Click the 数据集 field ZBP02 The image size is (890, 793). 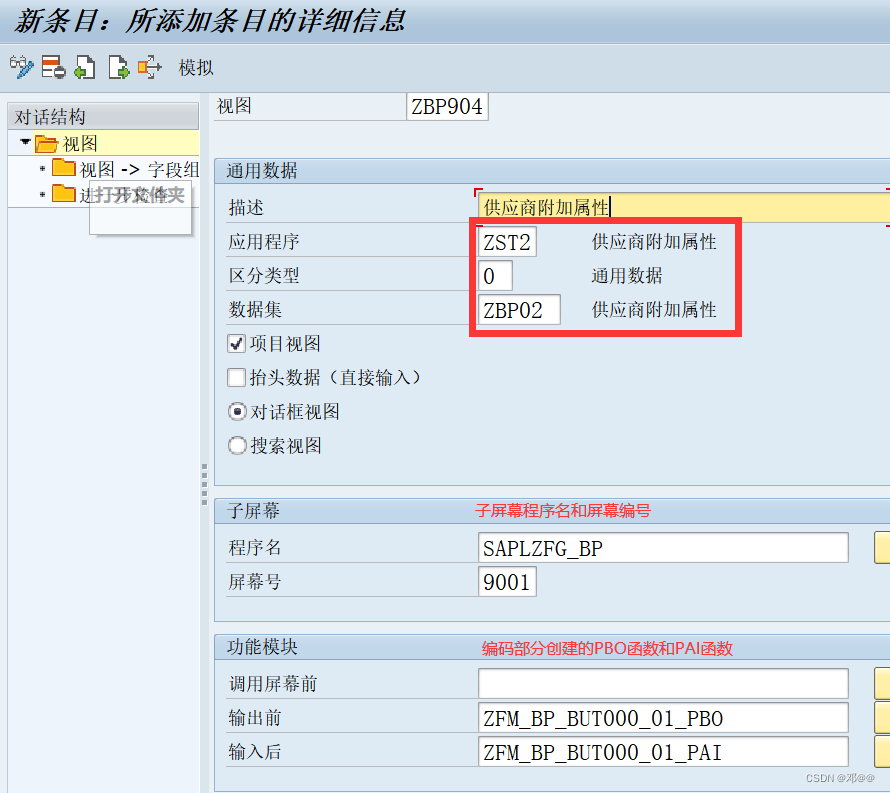[519, 310]
